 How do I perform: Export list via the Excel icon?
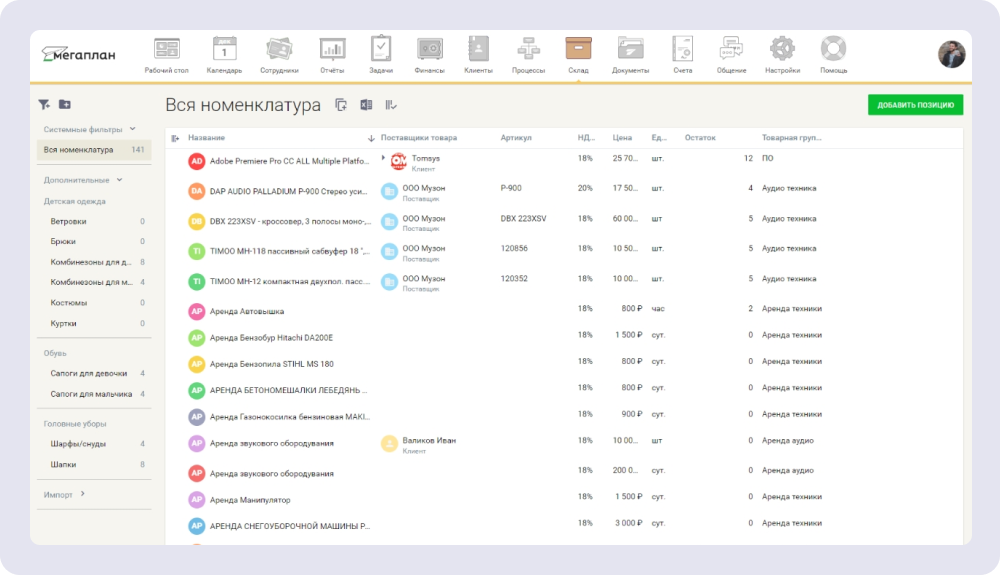tap(366, 105)
